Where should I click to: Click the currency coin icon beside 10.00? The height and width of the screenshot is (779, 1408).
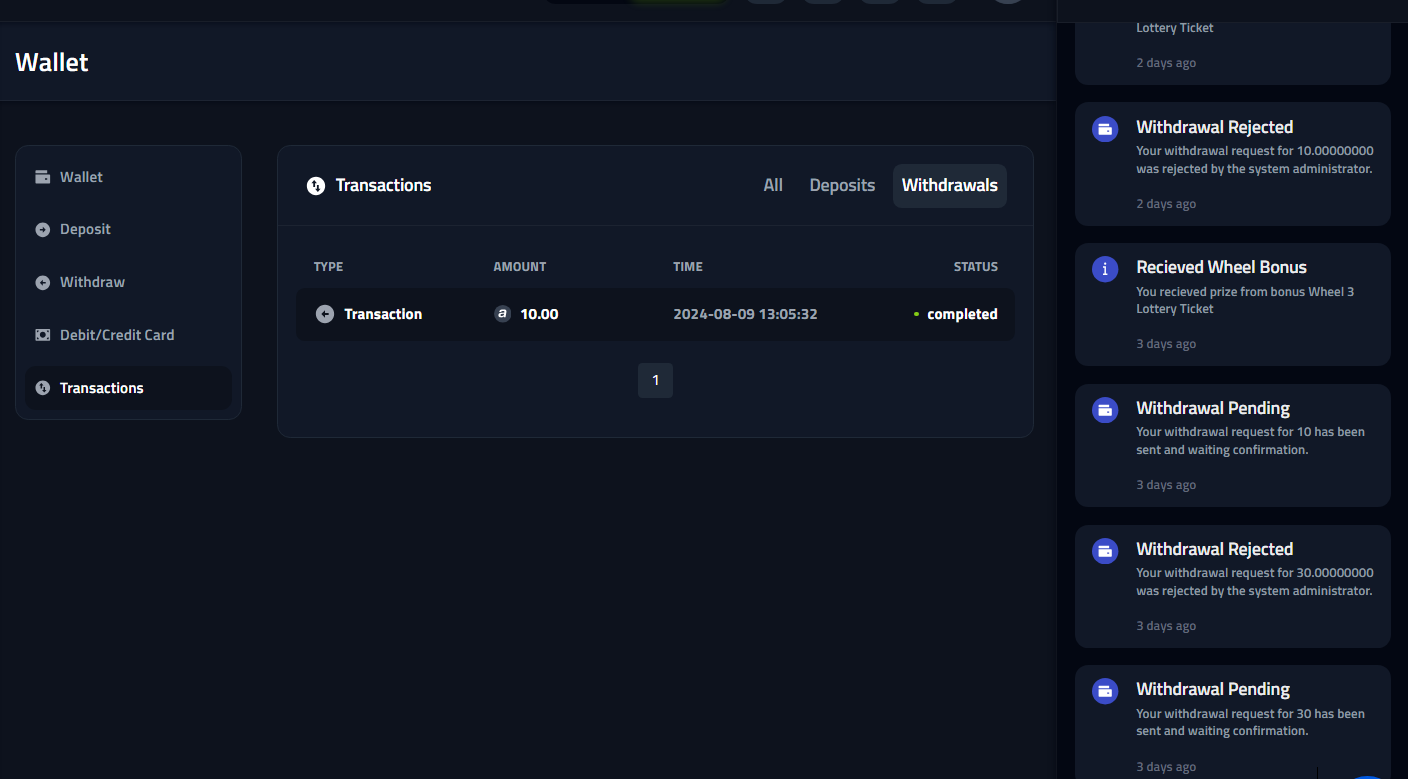tap(502, 314)
